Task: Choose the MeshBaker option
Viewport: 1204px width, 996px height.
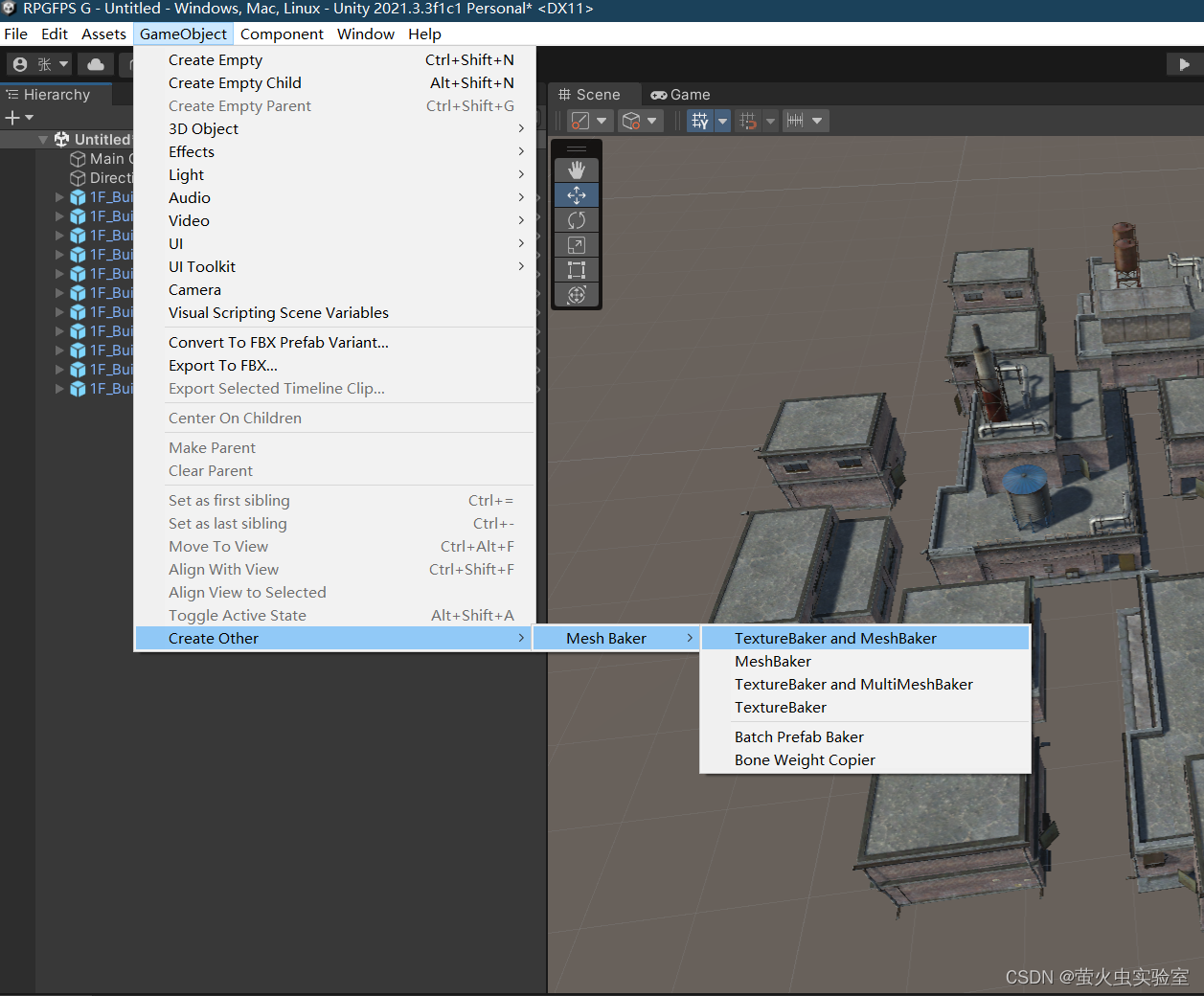Action: pyautogui.click(x=866, y=662)
